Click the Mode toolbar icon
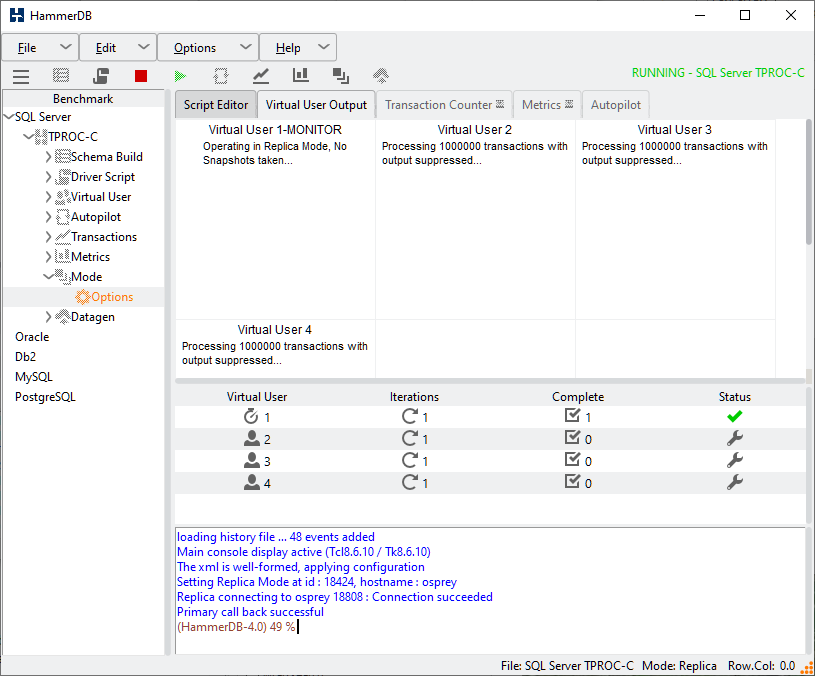The width and height of the screenshot is (815, 676). coord(340,76)
